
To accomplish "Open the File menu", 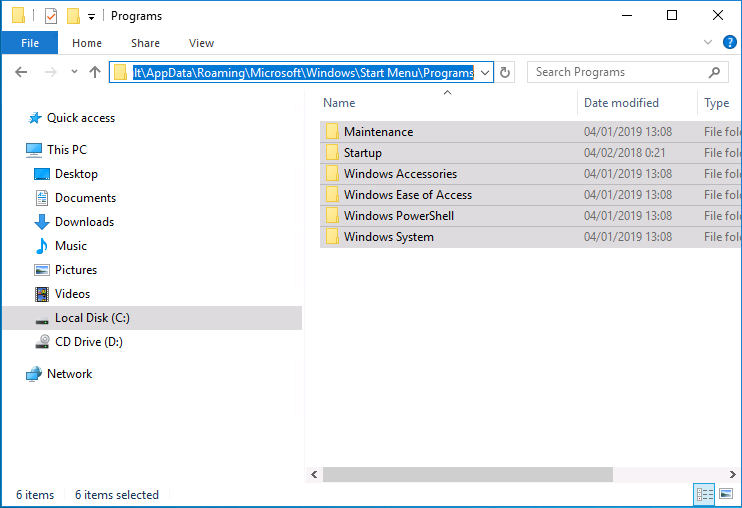I will (29, 43).
